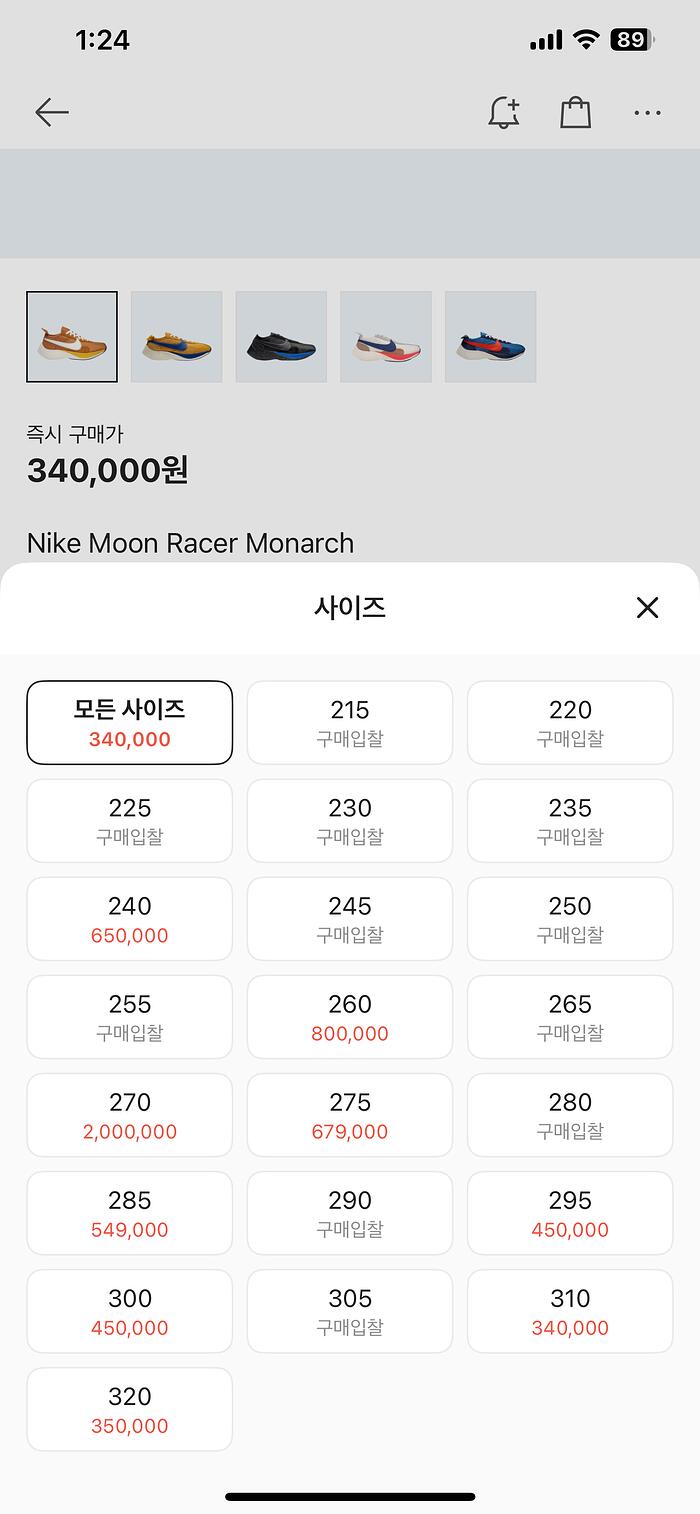Tap size 285 priced 549,000
Screen dimensions: 700x1514
click(130, 1213)
